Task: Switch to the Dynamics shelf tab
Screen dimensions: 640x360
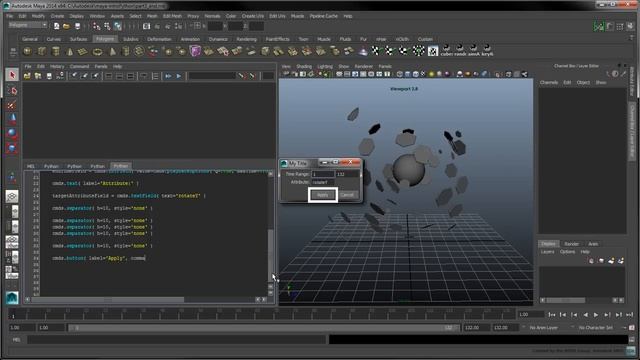Action: [x=218, y=39]
